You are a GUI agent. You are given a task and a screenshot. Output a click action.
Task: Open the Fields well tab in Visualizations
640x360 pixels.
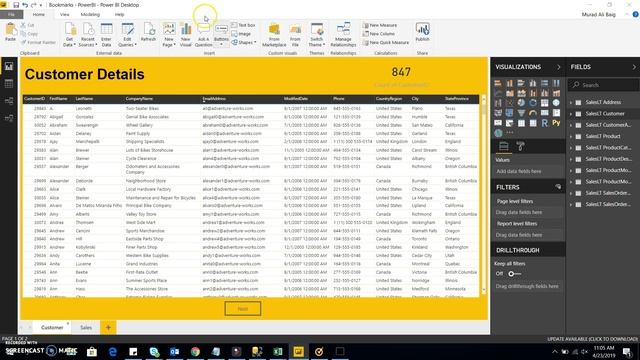[x=504, y=146]
